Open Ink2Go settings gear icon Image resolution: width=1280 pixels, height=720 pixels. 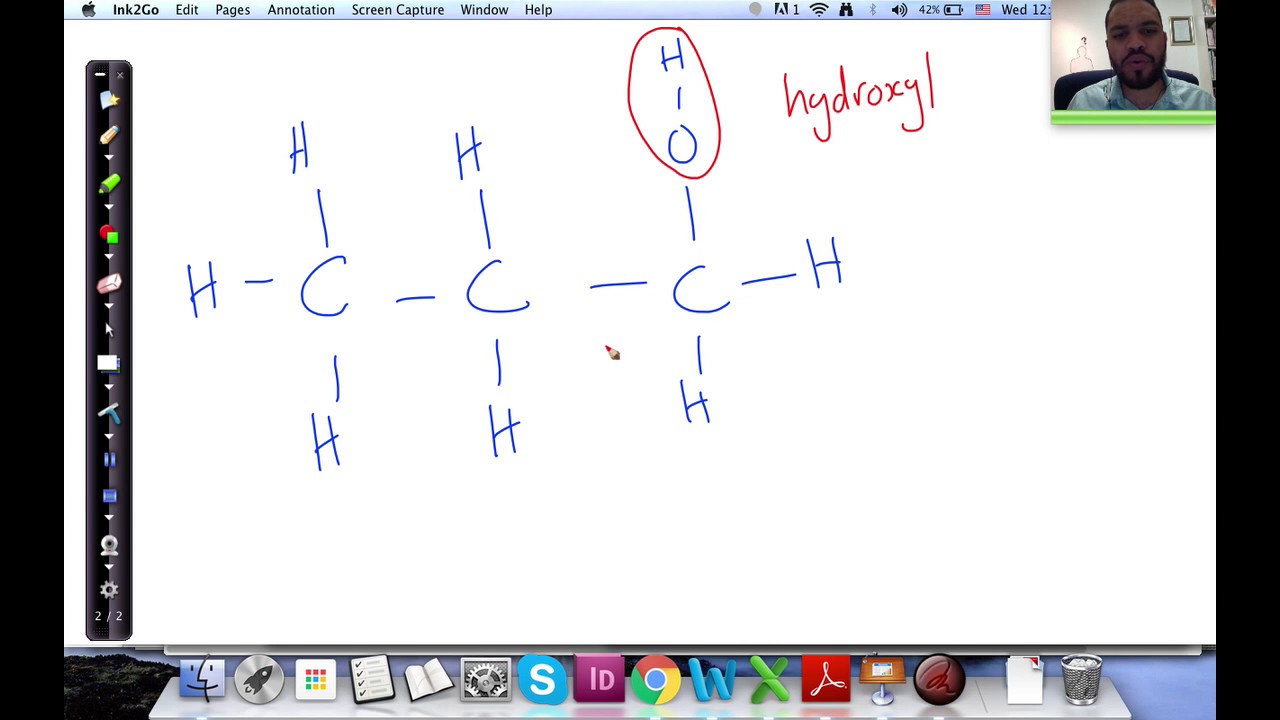[x=109, y=590]
